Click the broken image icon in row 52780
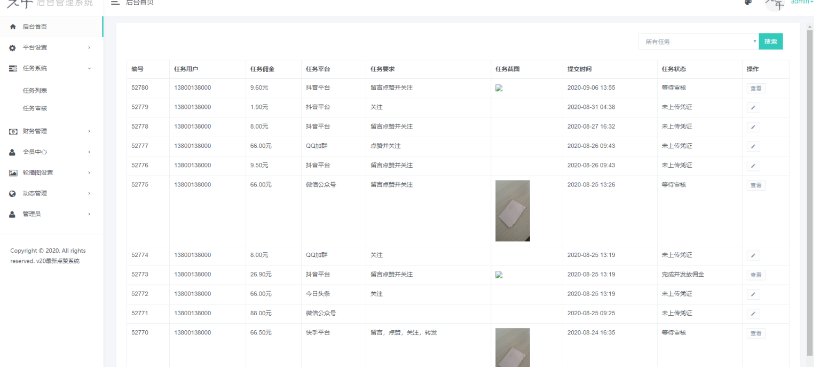 click(499, 88)
